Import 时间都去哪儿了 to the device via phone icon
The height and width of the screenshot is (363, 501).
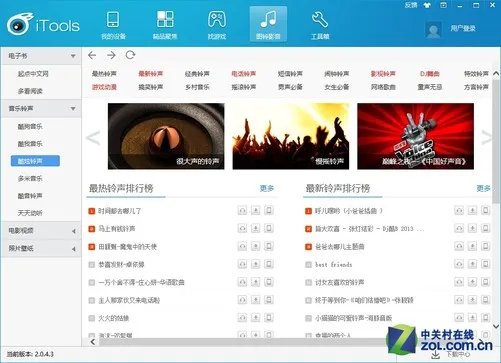click(x=269, y=210)
